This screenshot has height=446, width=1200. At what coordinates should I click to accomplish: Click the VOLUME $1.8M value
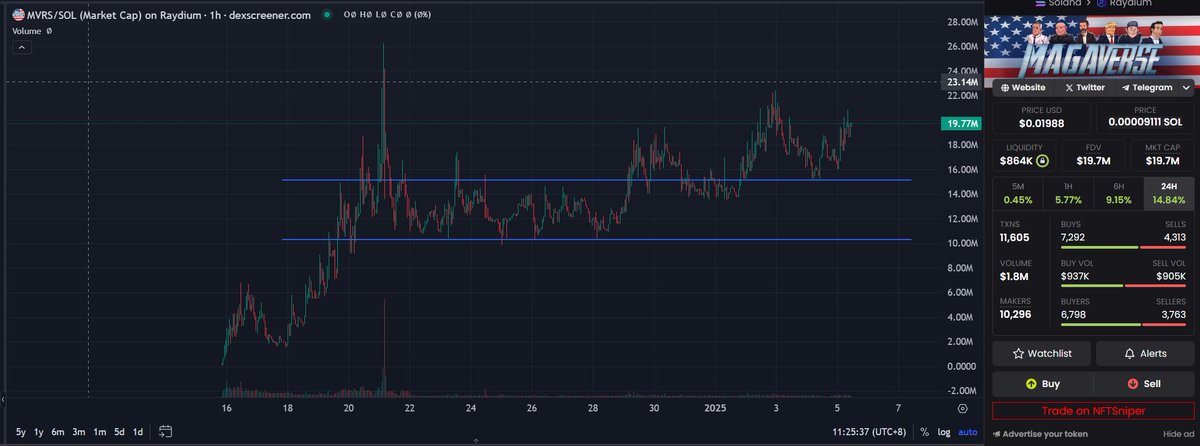pos(1015,275)
